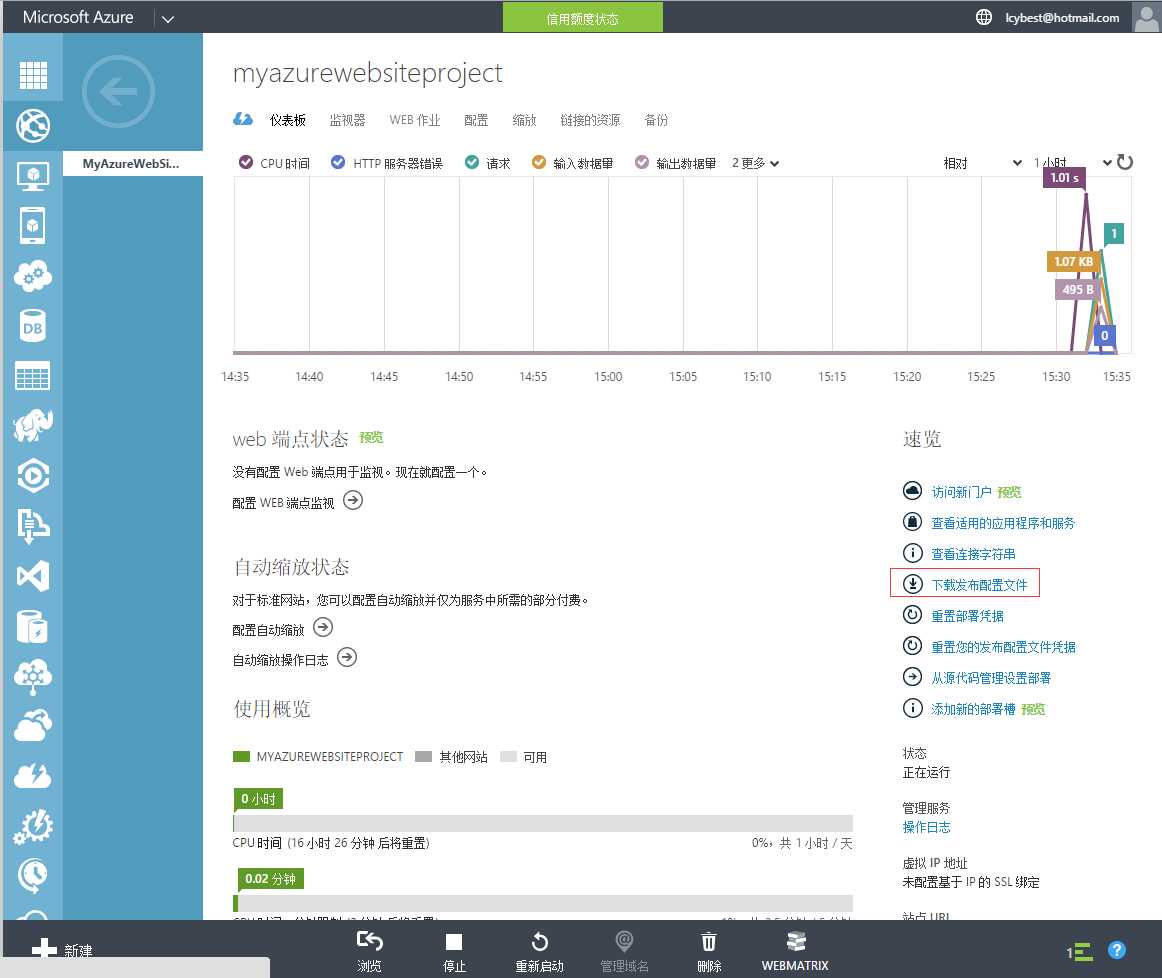
Task: Click the 信用额度状态 green button
Action: tap(582, 17)
